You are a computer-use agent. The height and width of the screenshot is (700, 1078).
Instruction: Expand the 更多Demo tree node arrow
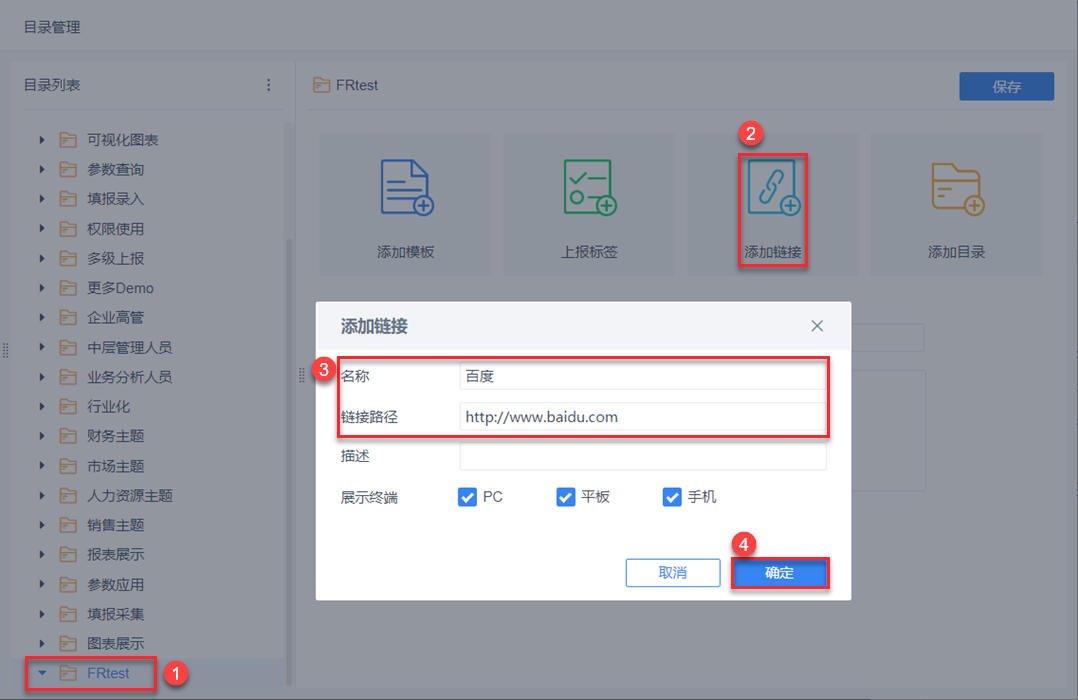pos(42,288)
